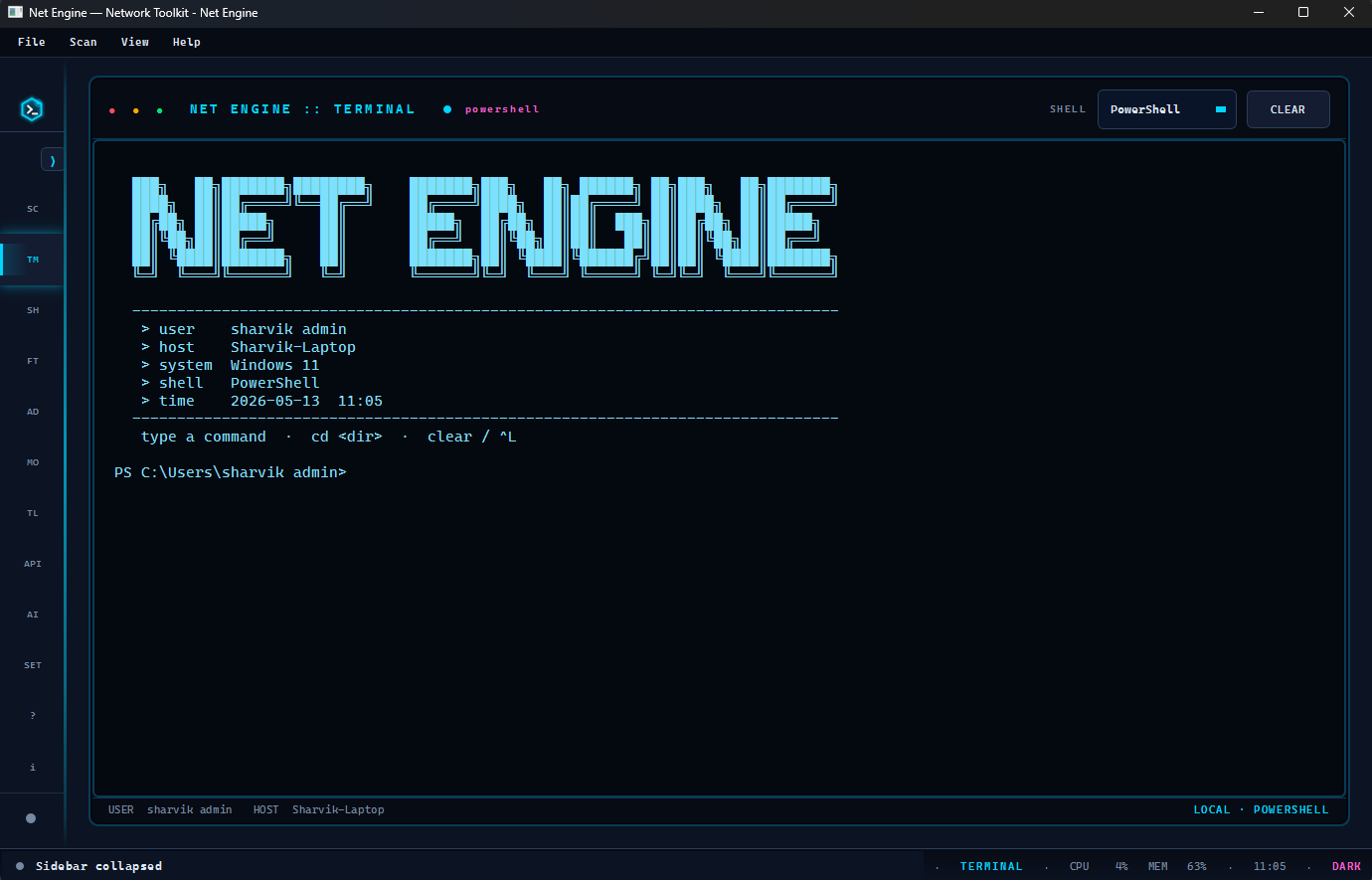Click the 'host Sharvik-Laptop' info row
Screen dimensions: 1372x880
(x=249, y=347)
